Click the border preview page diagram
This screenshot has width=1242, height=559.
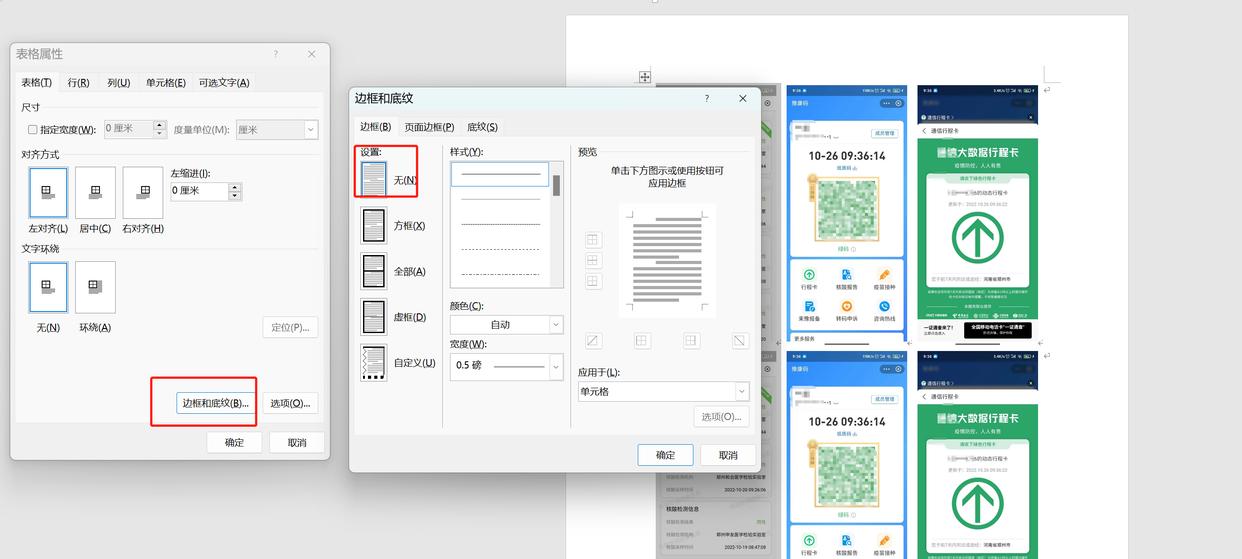pyautogui.click(x=667, y=259)
